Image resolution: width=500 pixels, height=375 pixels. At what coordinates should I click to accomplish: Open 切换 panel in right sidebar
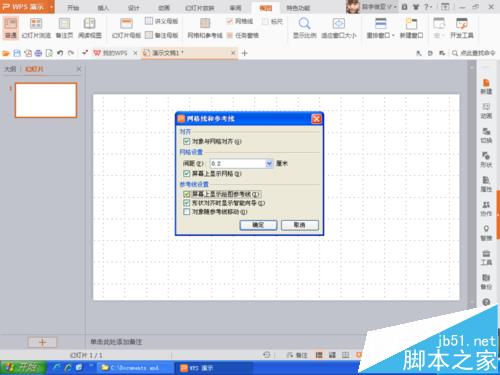click(486, 135)
